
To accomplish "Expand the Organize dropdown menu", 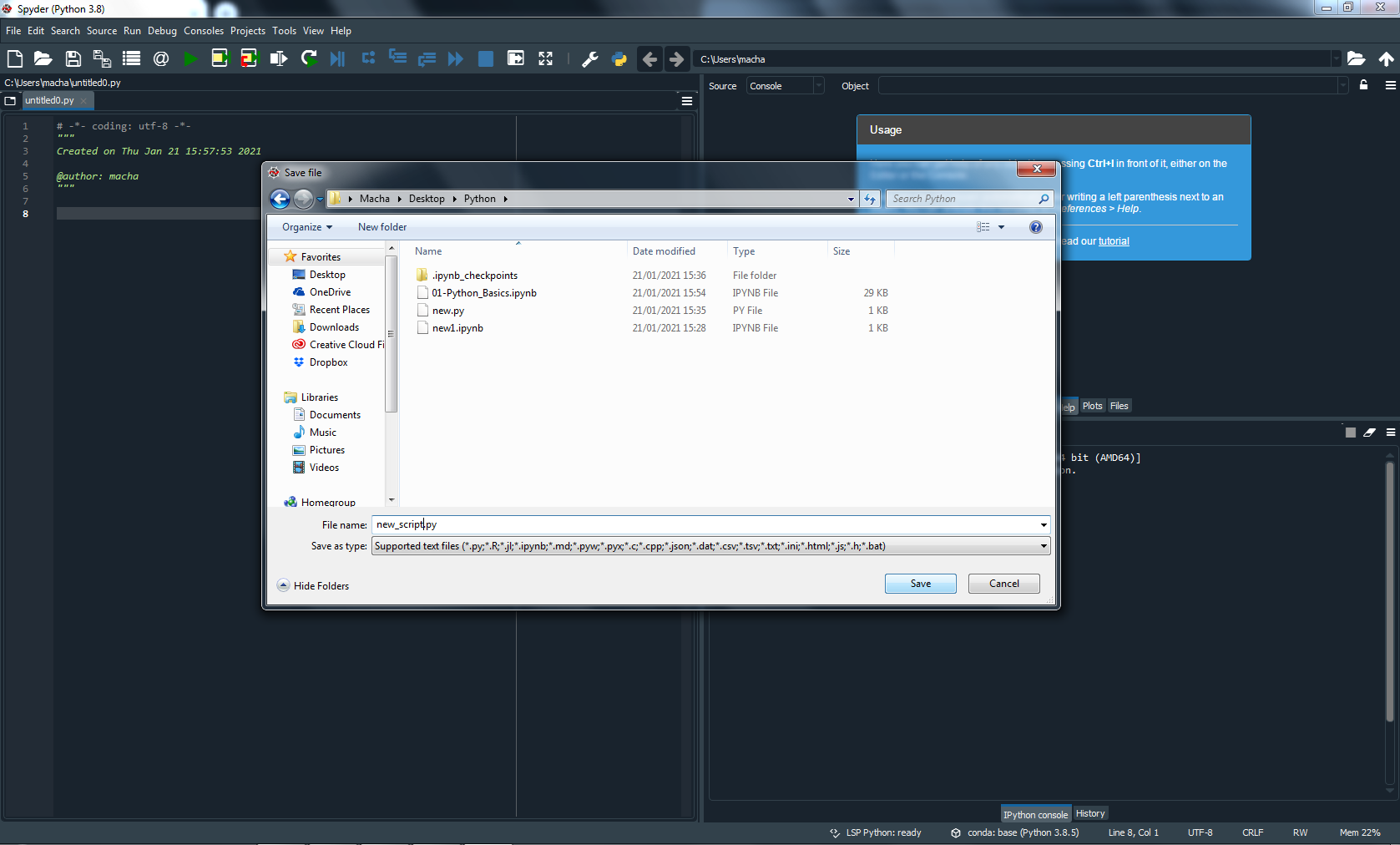I will 306,227.
